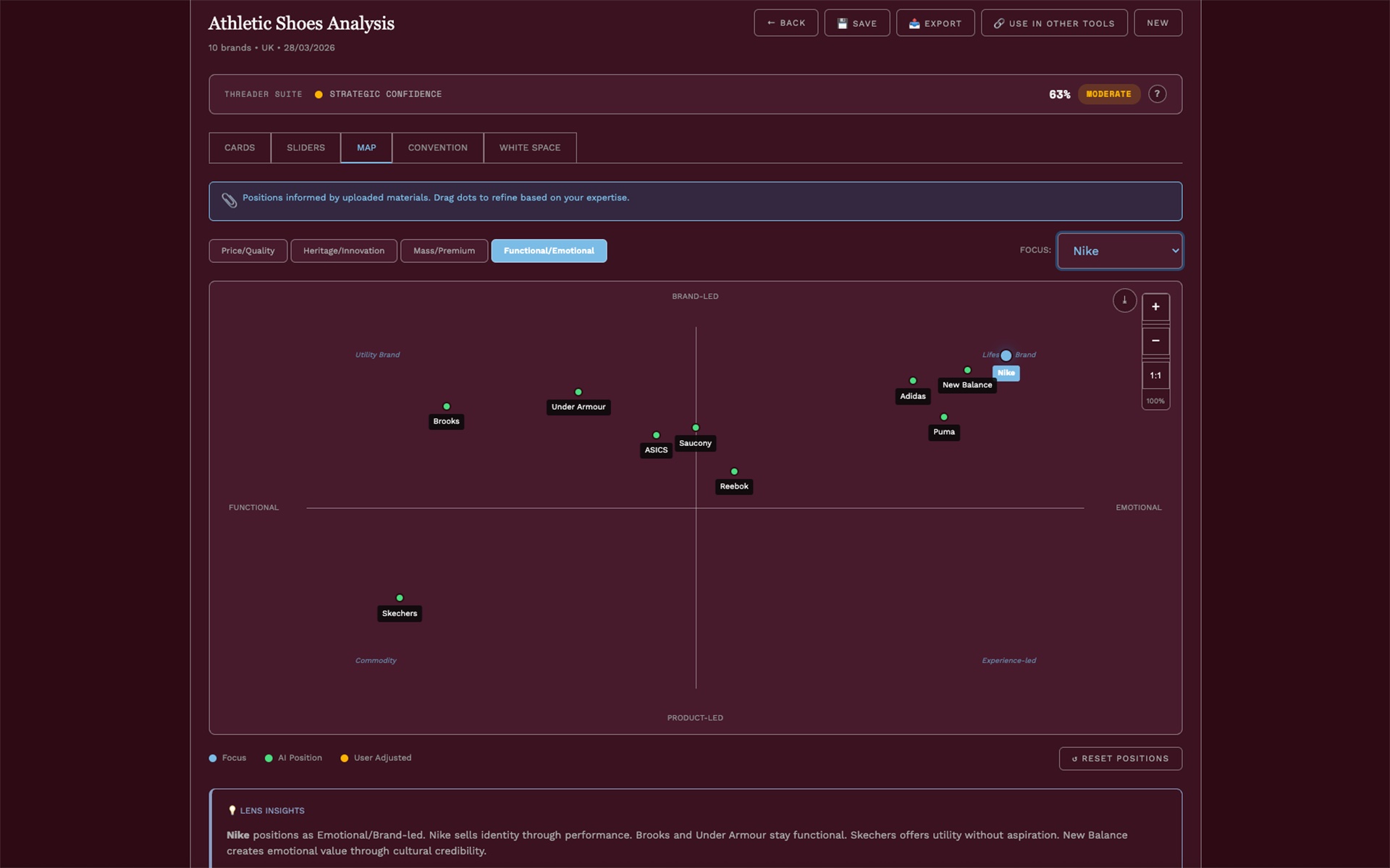1390x868 pixels.
Task: Zoom out the map with minus button
Action: 1155,340
